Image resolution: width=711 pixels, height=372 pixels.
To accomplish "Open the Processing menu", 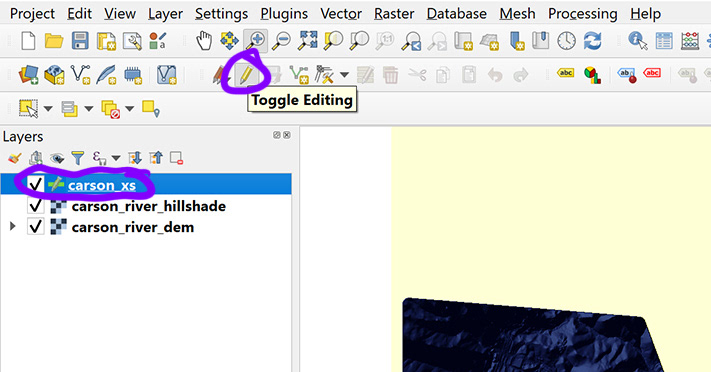I will (583, 14).
